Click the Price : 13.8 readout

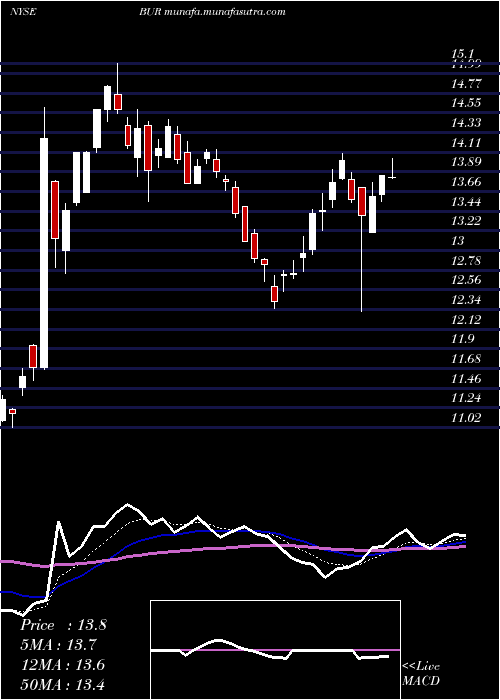tap(63, 625)
